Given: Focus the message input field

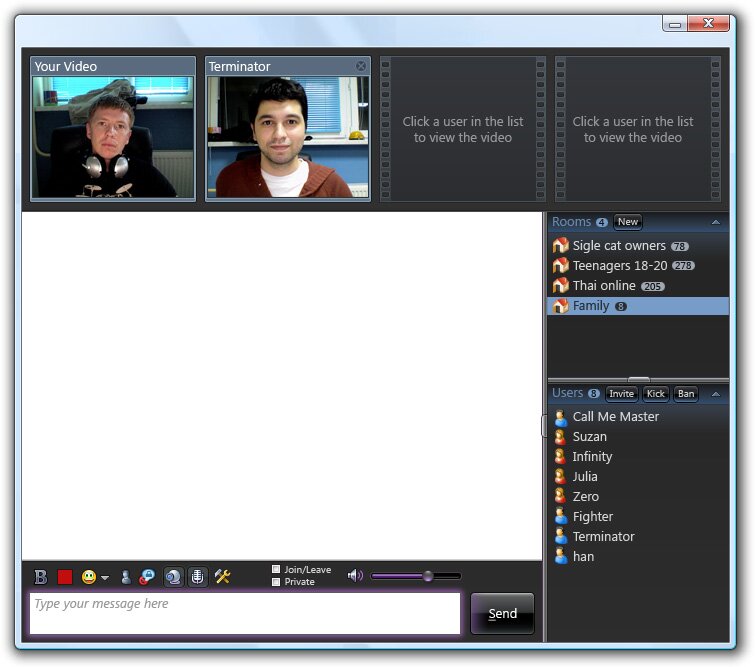Looking at the screenshot, I should pyautogui.click(x=245, y=613).
